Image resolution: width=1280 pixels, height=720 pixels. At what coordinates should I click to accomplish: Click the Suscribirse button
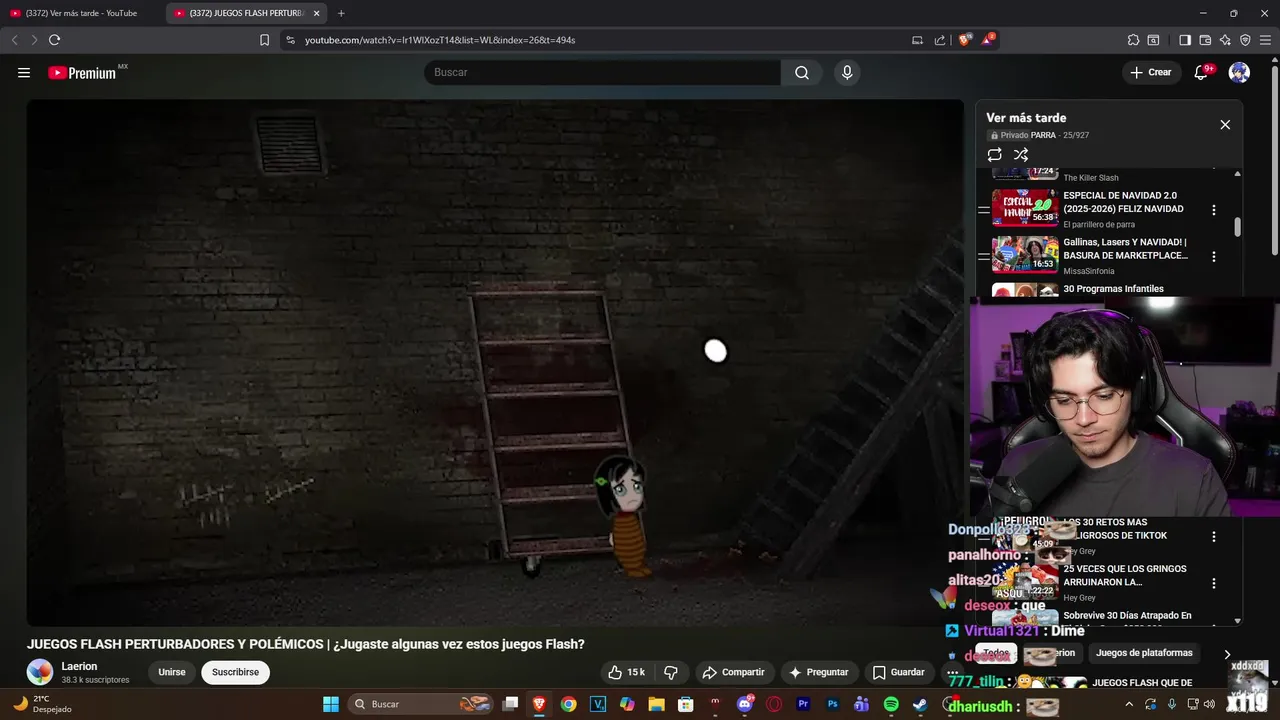235,672
